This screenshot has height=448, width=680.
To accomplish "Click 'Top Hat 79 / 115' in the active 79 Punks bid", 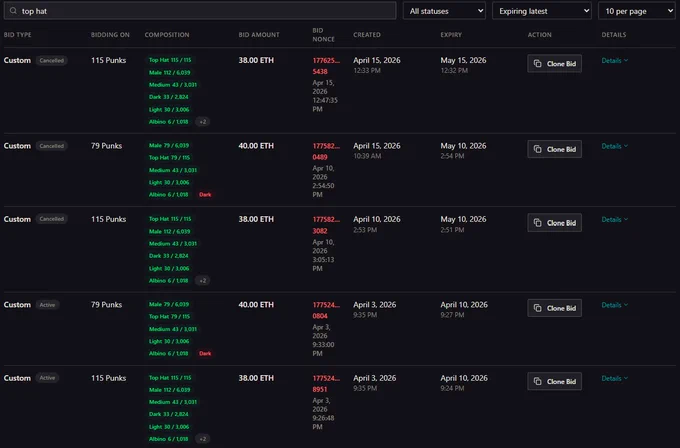I will 169,317.
